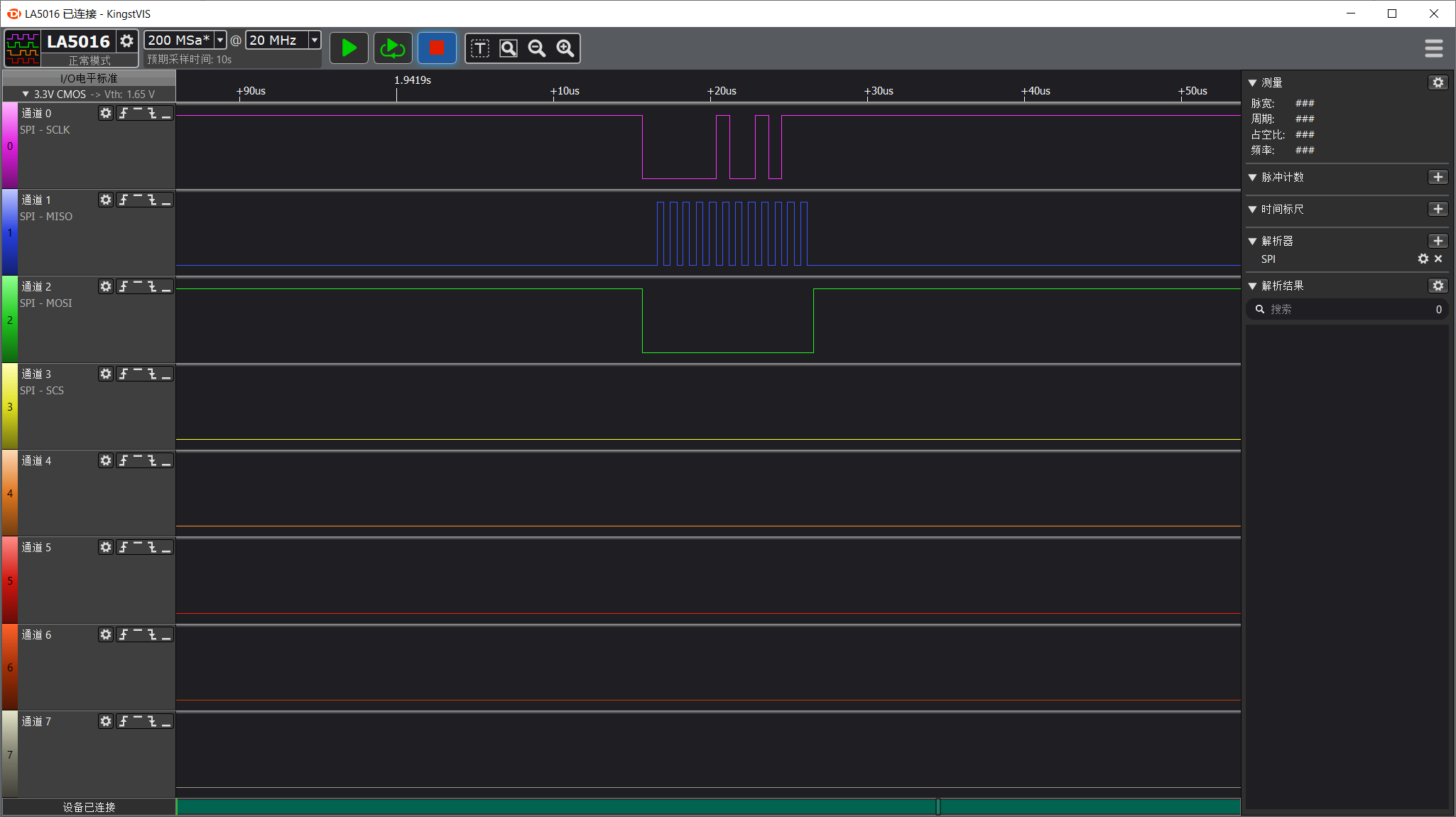This screenshot has width=1456, height=817.
Task: Start single capture with green play button
Action: 349,48
